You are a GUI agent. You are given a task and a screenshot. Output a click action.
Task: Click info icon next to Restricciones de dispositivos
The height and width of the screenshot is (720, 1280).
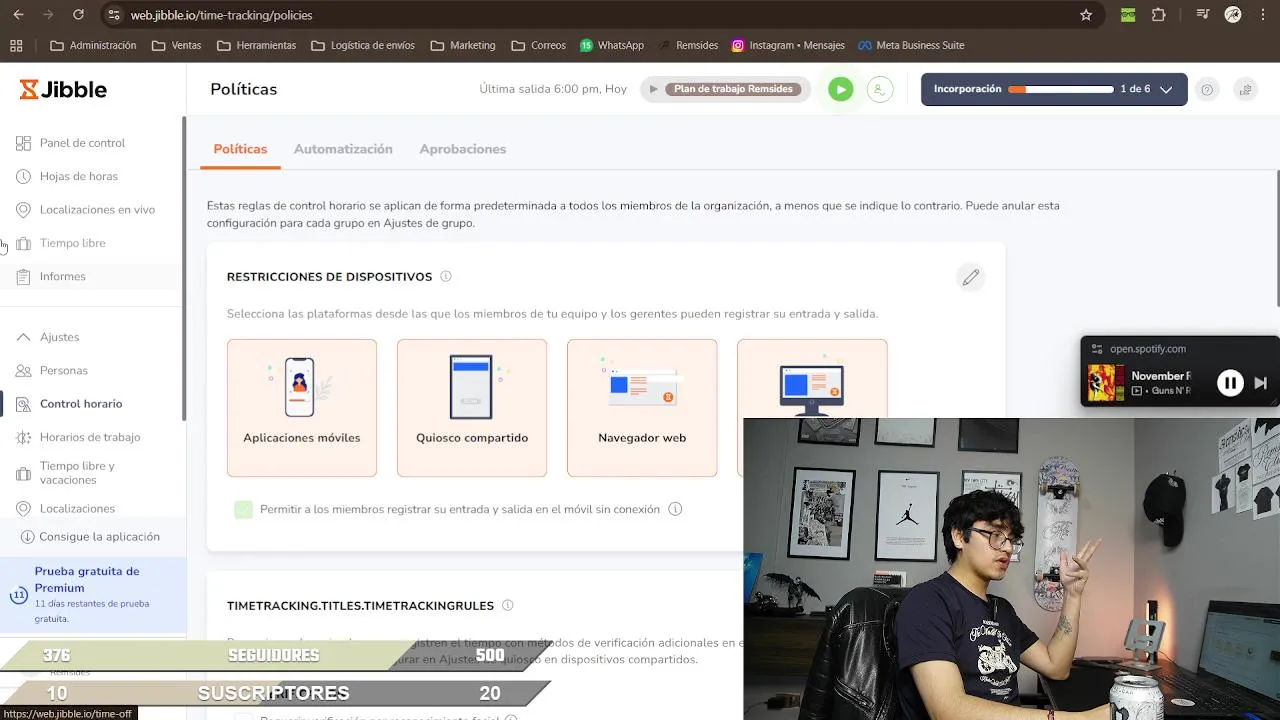pos(446,277)
